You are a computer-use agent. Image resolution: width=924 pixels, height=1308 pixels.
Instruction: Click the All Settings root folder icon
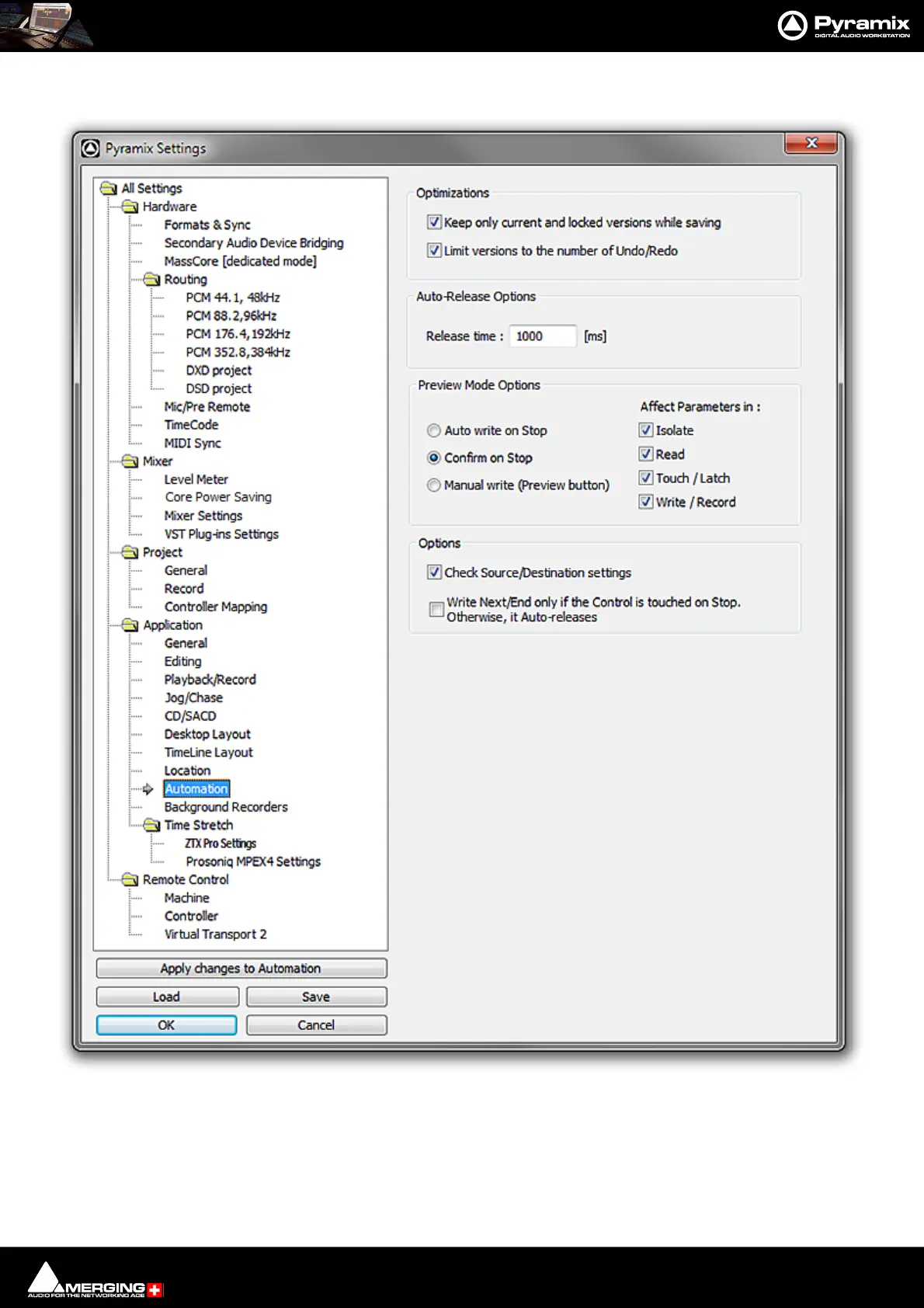click(x=109, y=188)
